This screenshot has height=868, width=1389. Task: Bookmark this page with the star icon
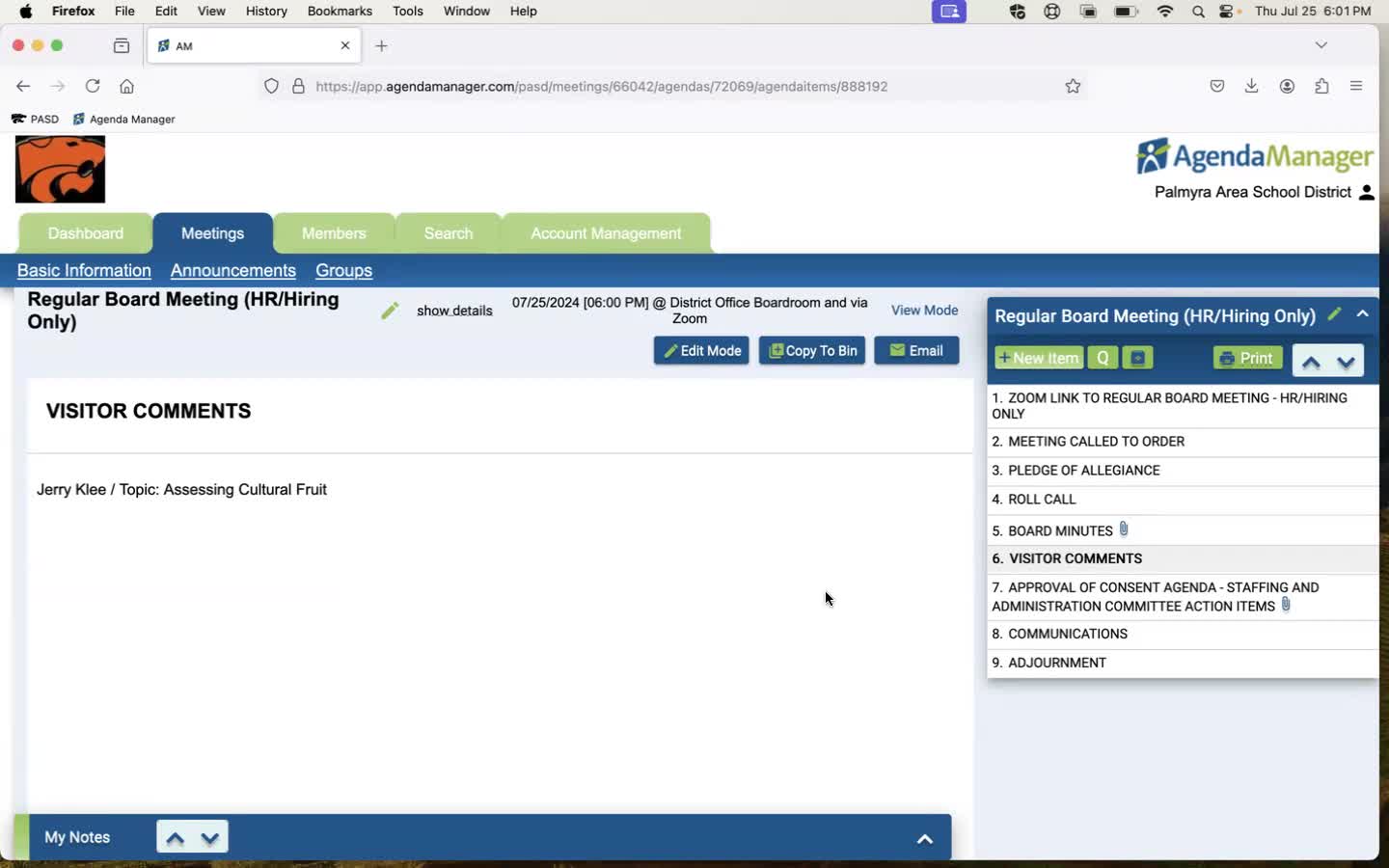click(x=1073, y=86)
